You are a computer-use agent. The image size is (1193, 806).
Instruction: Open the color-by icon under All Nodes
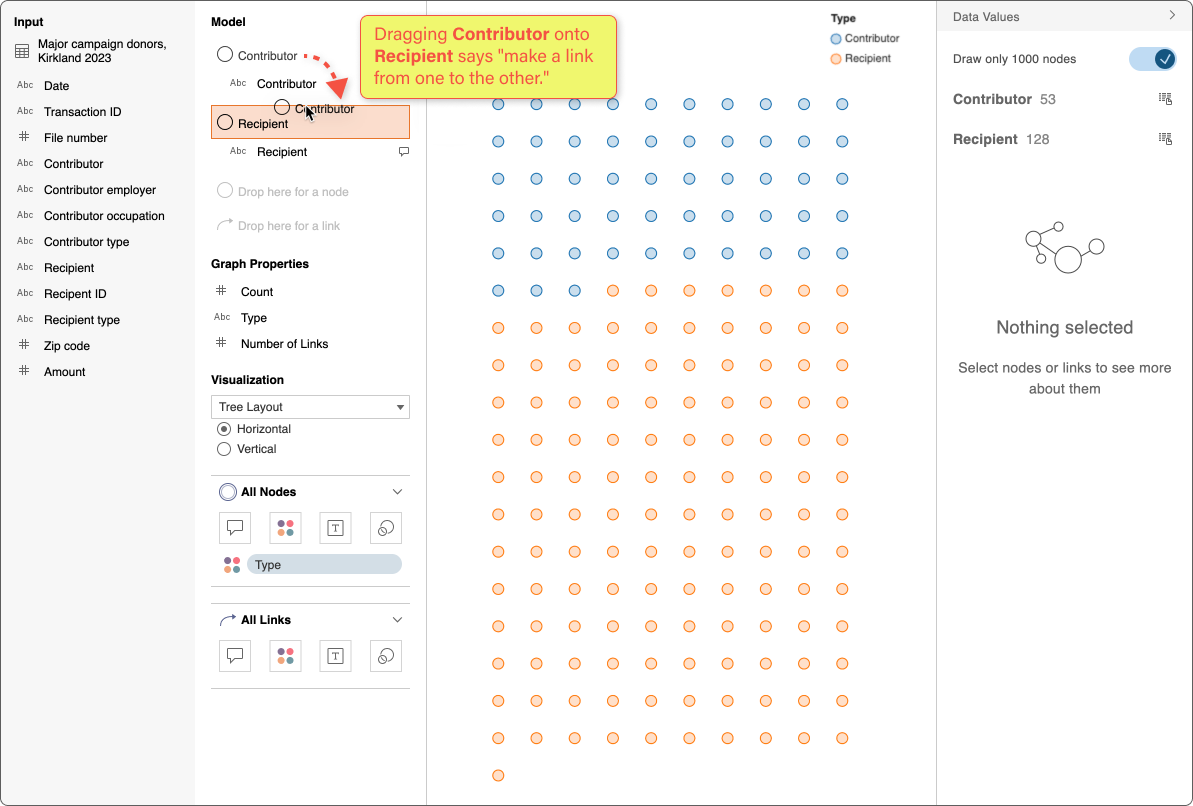coord(285,527)
